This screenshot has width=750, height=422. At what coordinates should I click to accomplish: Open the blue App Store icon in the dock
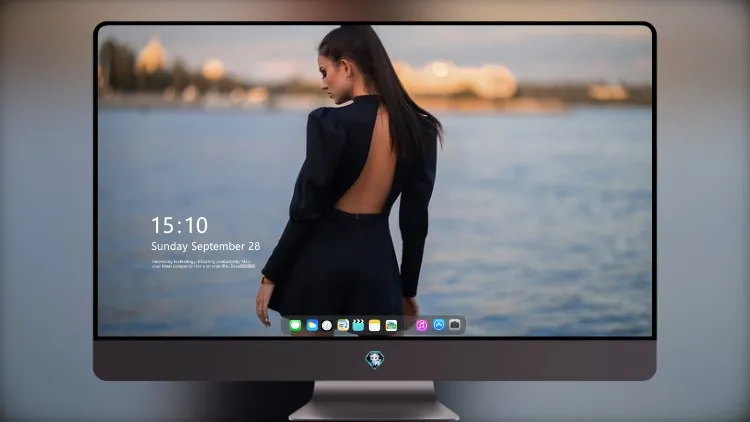(439, 325)
